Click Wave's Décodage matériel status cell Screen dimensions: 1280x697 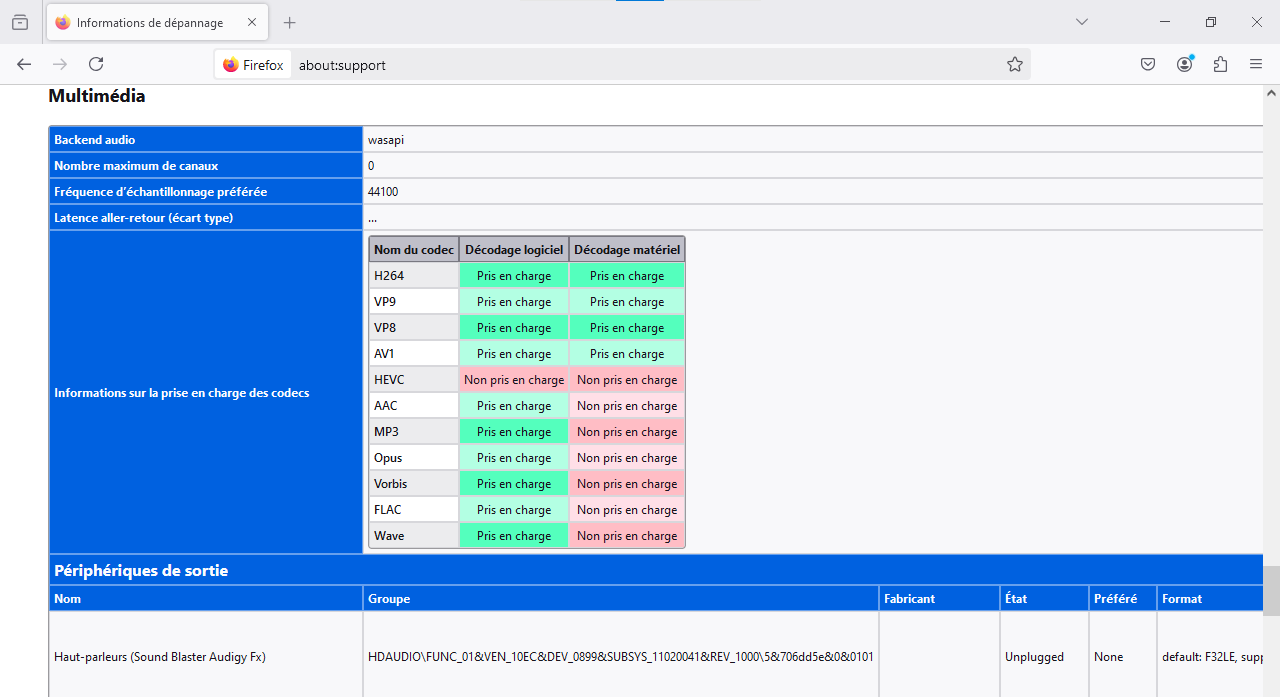[x=627, y=536]
